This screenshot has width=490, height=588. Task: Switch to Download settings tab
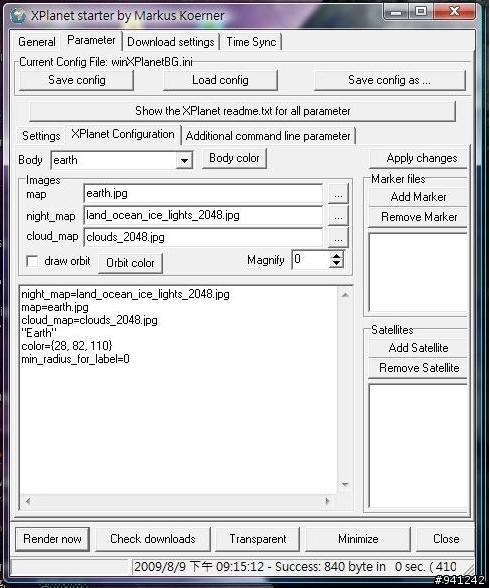pos(171,42)
